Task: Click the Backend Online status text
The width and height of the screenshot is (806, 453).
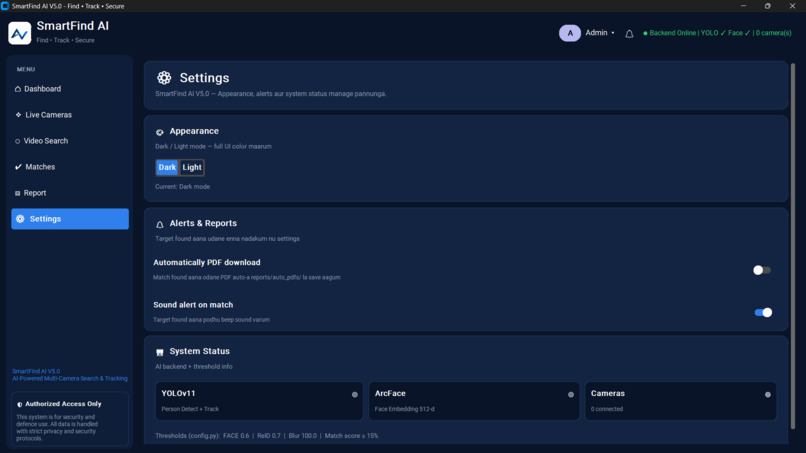Action: [720, 33]
